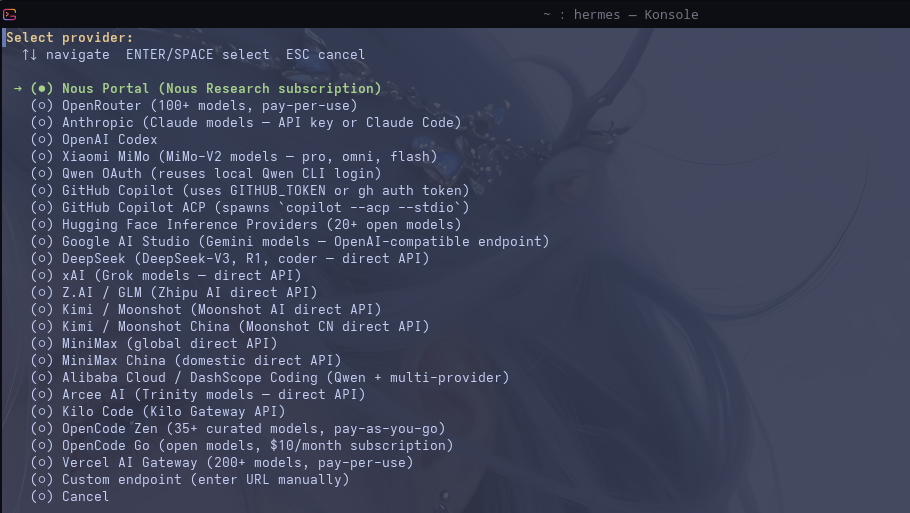Choose Custom endpoint to enter URL

pos(190,479)
